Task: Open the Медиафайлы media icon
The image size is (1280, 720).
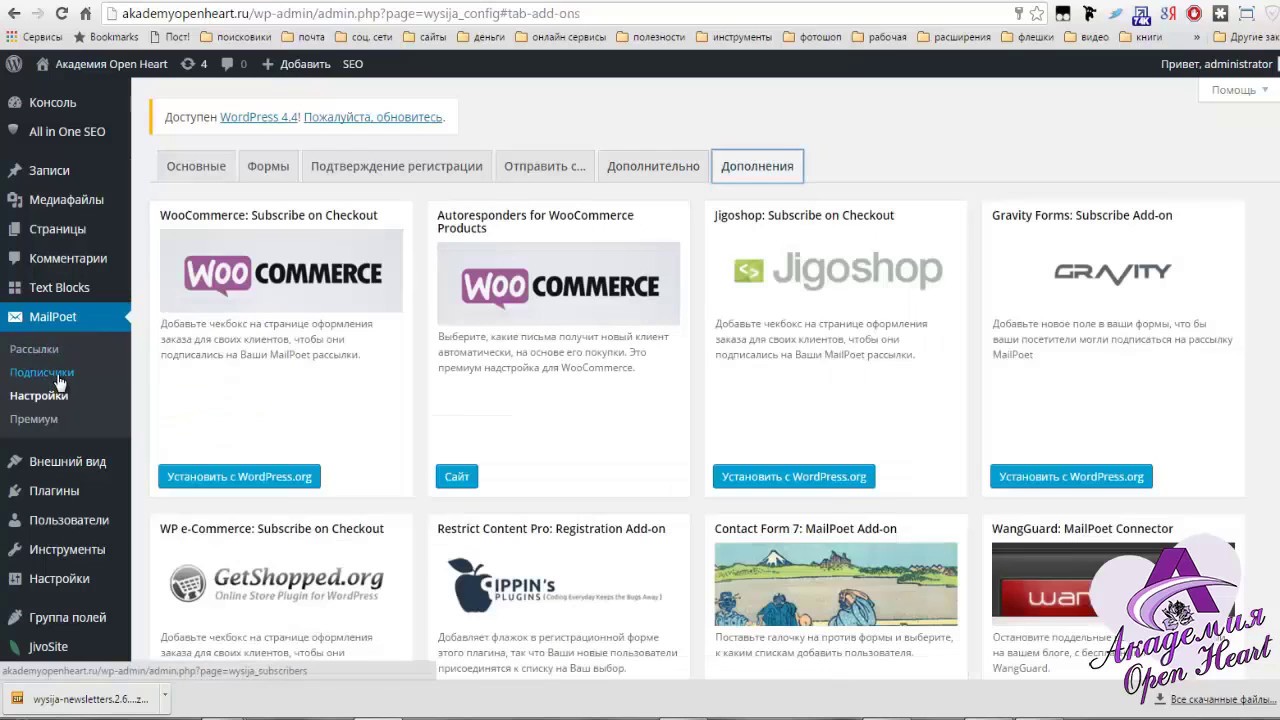Action: (14, 199)
